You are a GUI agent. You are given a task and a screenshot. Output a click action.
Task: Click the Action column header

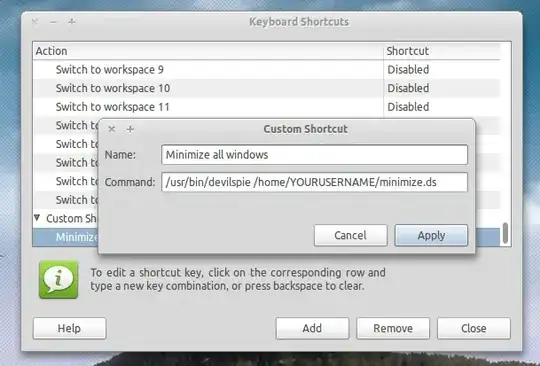coord(208,51)
